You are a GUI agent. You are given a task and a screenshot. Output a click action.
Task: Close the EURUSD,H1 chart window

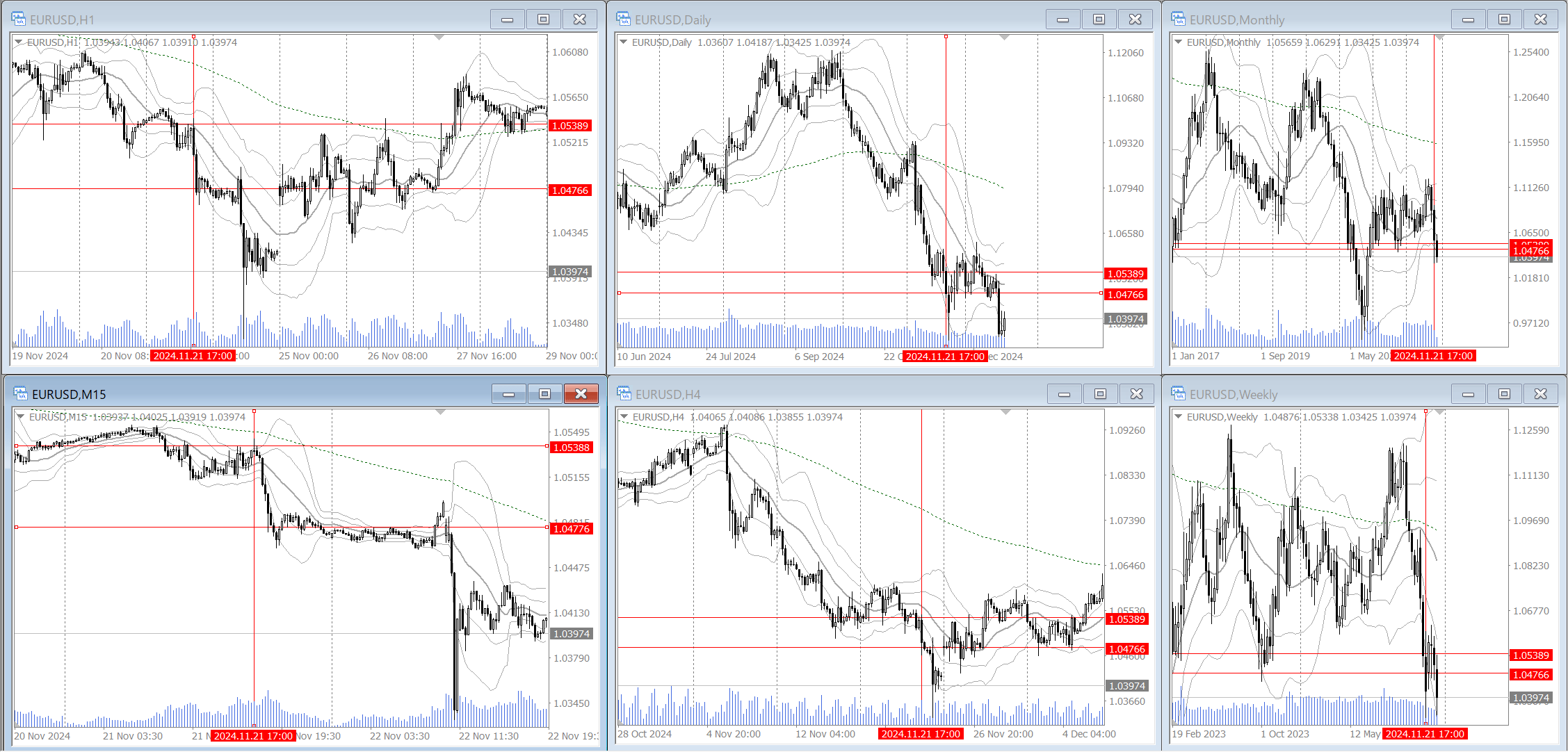coord(580,19)
